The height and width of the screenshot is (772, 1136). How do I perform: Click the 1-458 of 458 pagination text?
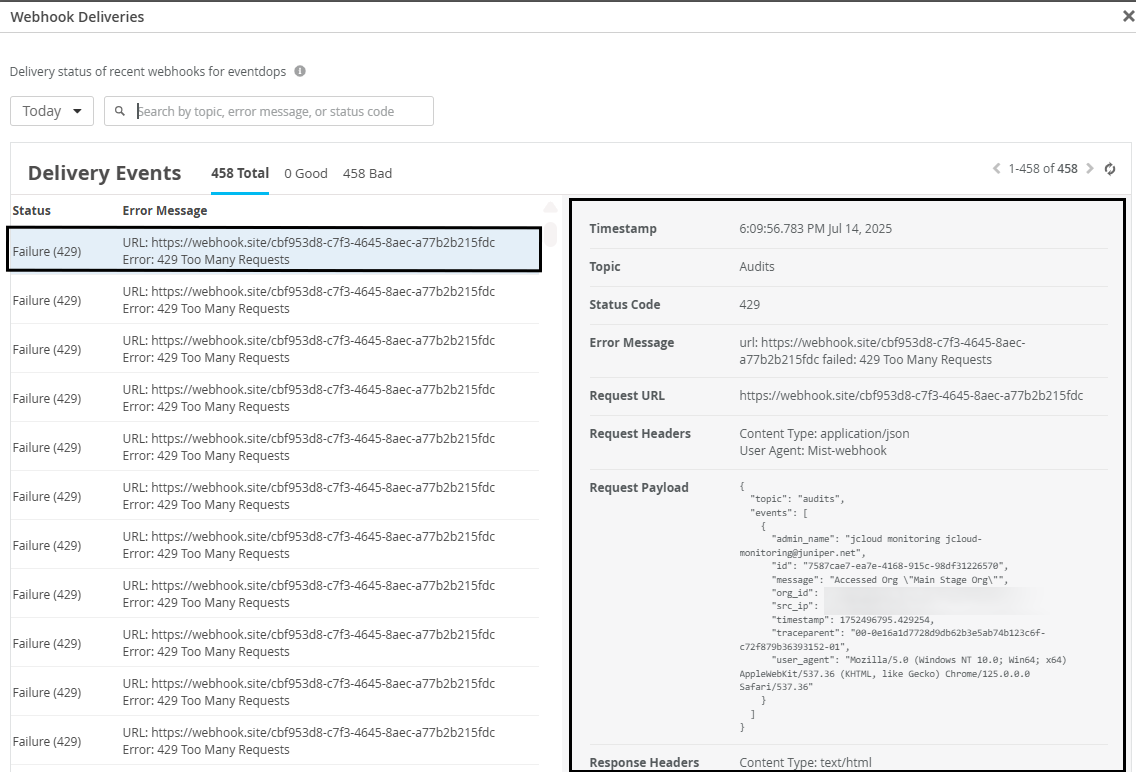tap(1043, 169)
